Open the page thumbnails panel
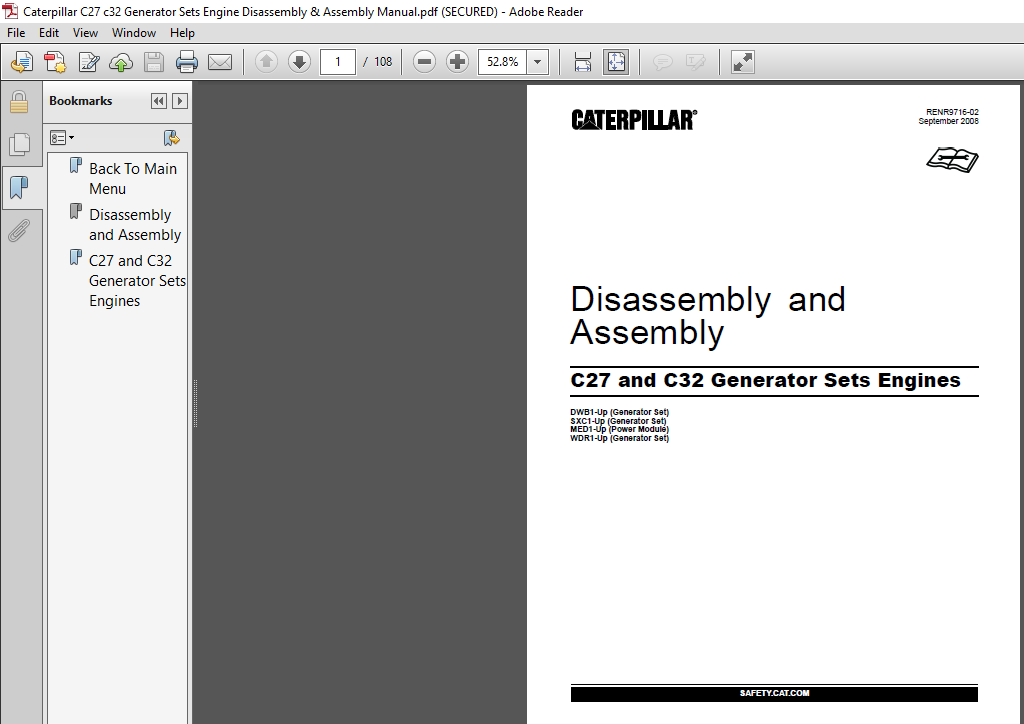The height and width of the screenshot is (724, 1024). coord(19,144)
